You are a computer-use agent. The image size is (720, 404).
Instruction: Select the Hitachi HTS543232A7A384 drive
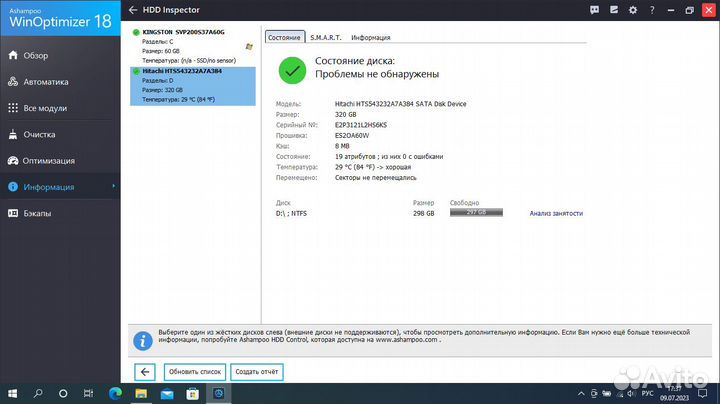(x=193, y=86)
